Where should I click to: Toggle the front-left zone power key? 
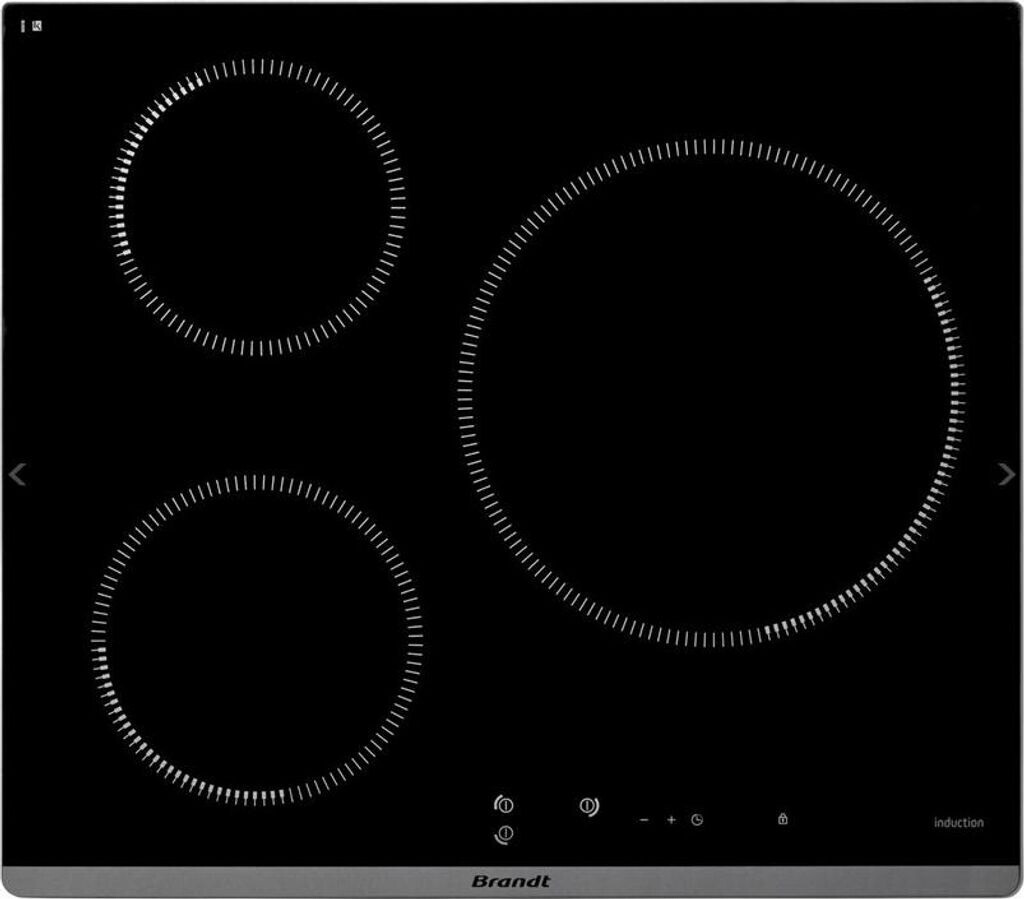coord(505,833)
